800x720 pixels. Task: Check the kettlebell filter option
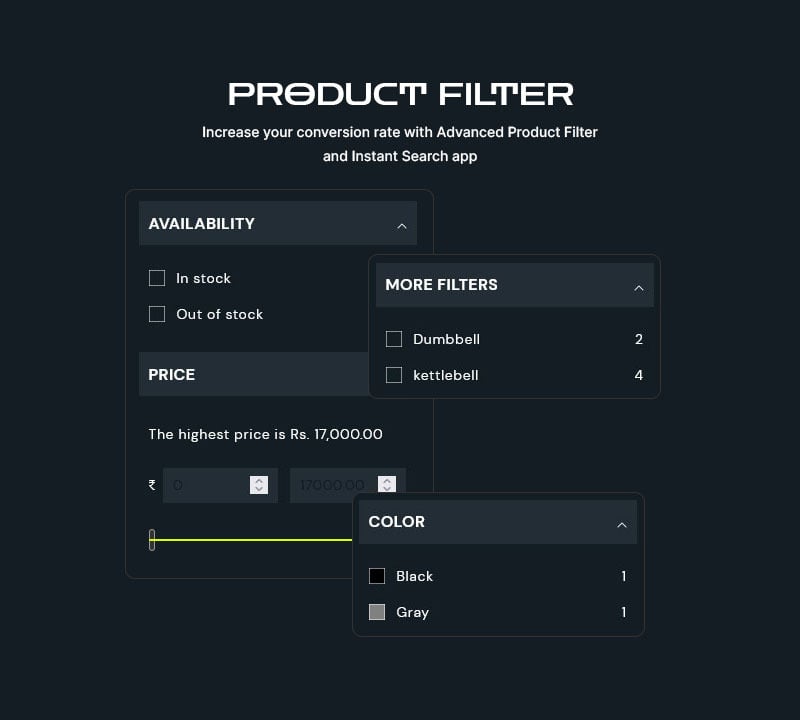pos(394,375)
